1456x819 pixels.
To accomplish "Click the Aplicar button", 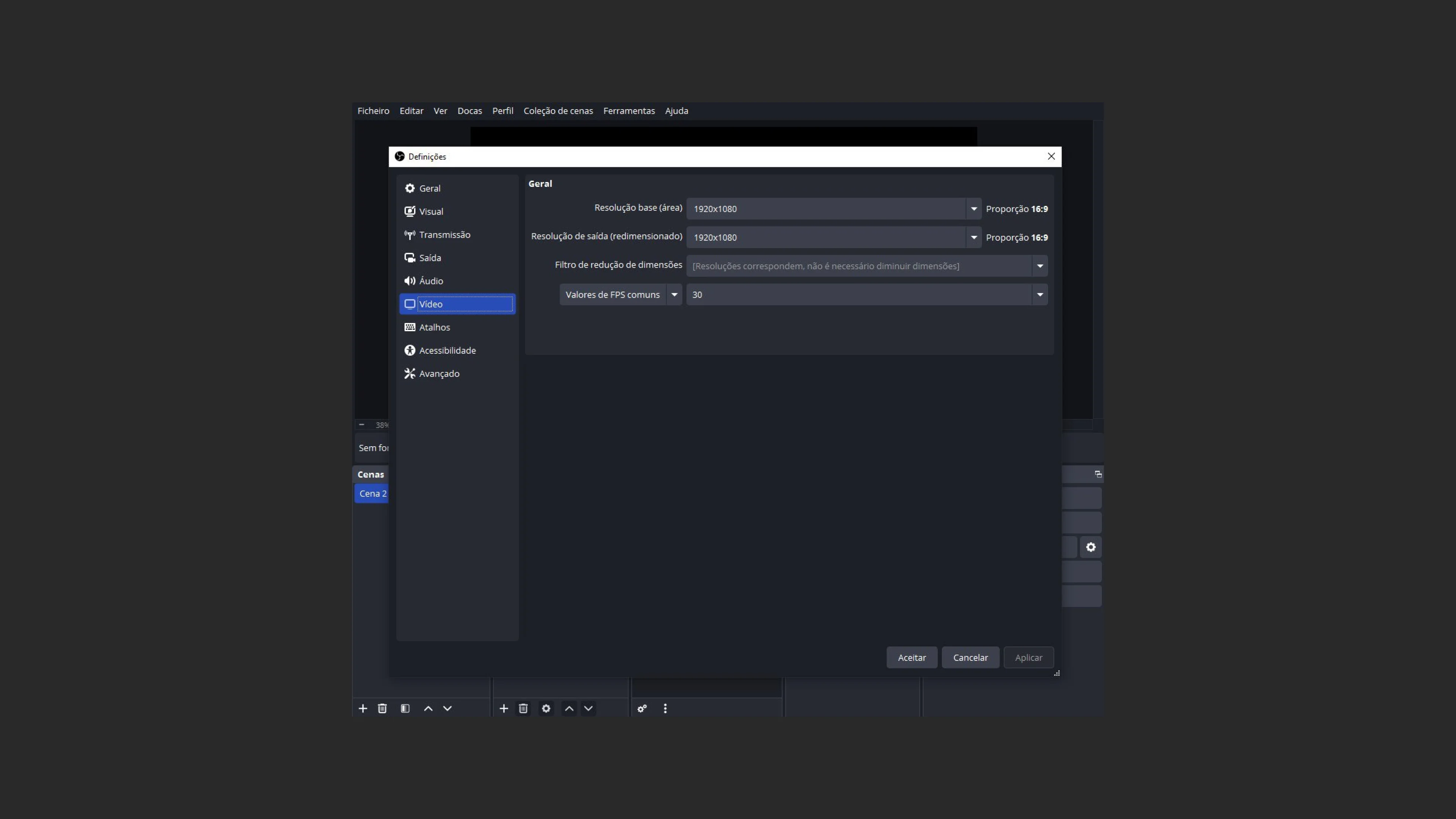I will click(x=1028, y=657).
